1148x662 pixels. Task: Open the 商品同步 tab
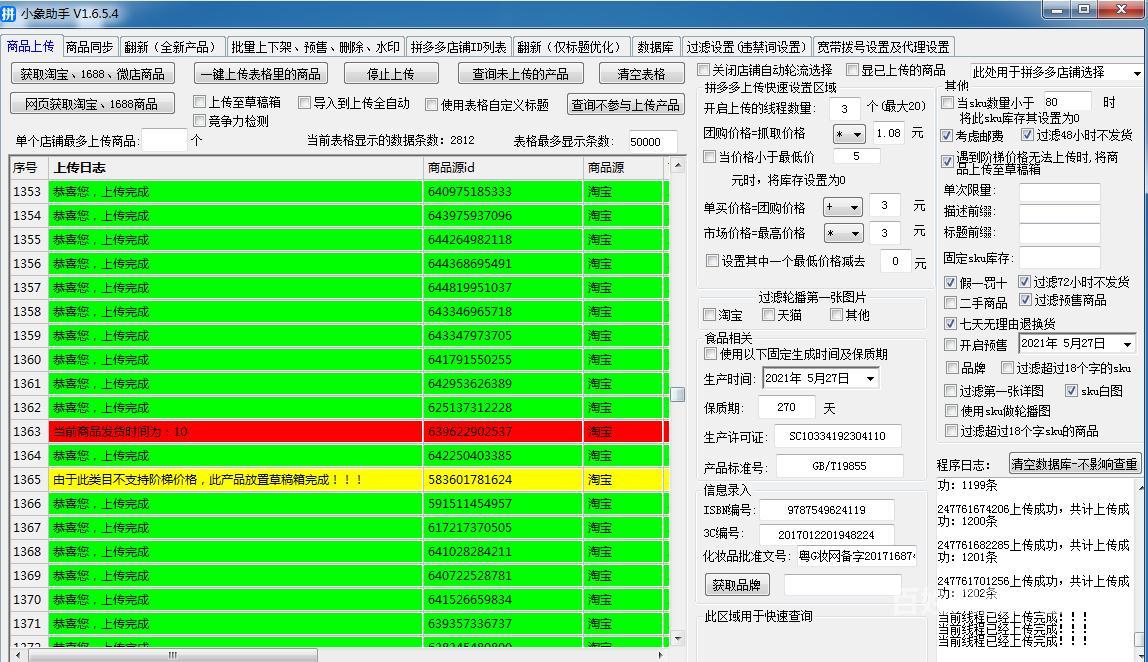(89, 47)
